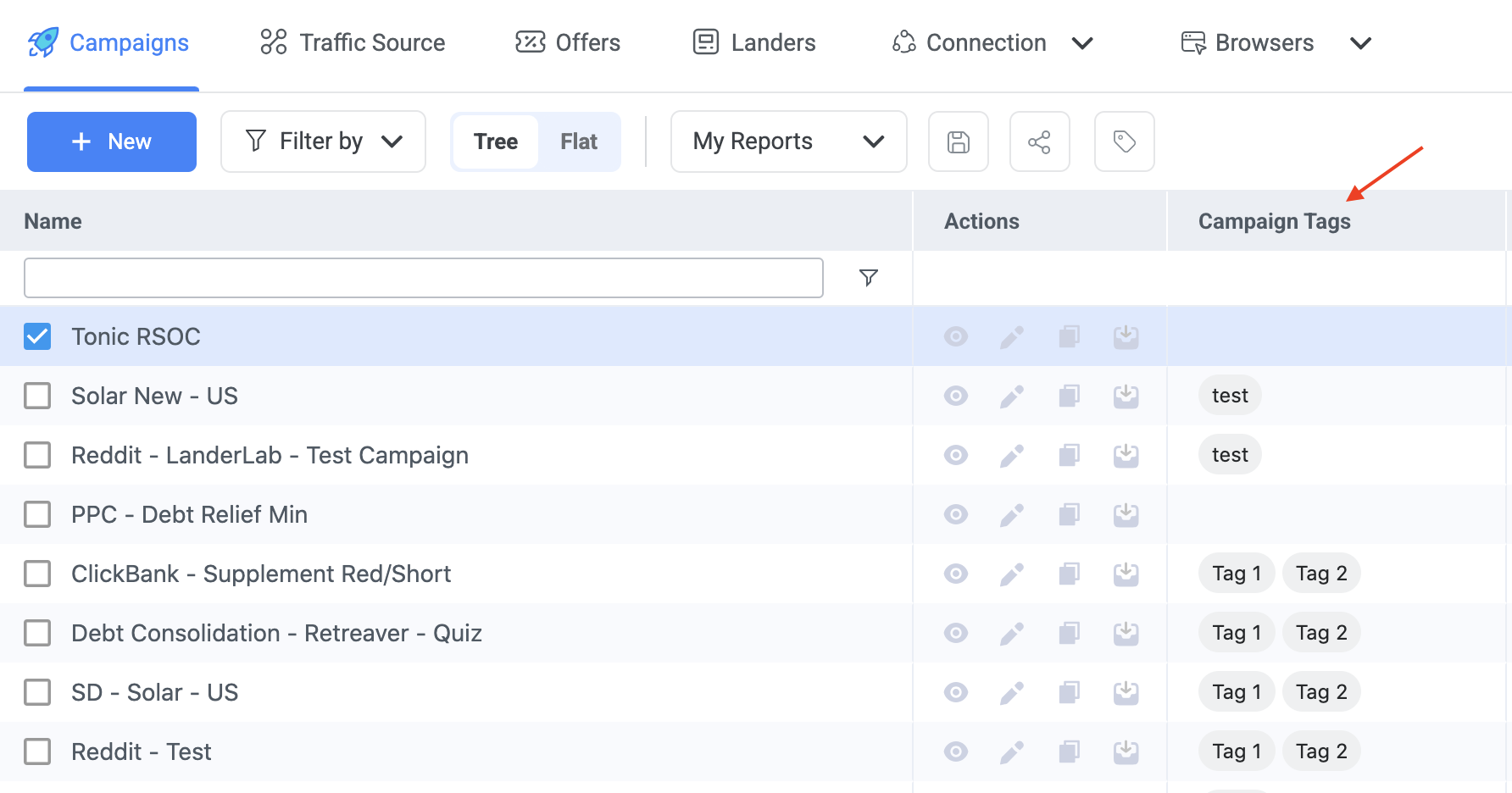Switch to the Offers tab
This screenshot has width=1512, height=793.
coord(568,42)
